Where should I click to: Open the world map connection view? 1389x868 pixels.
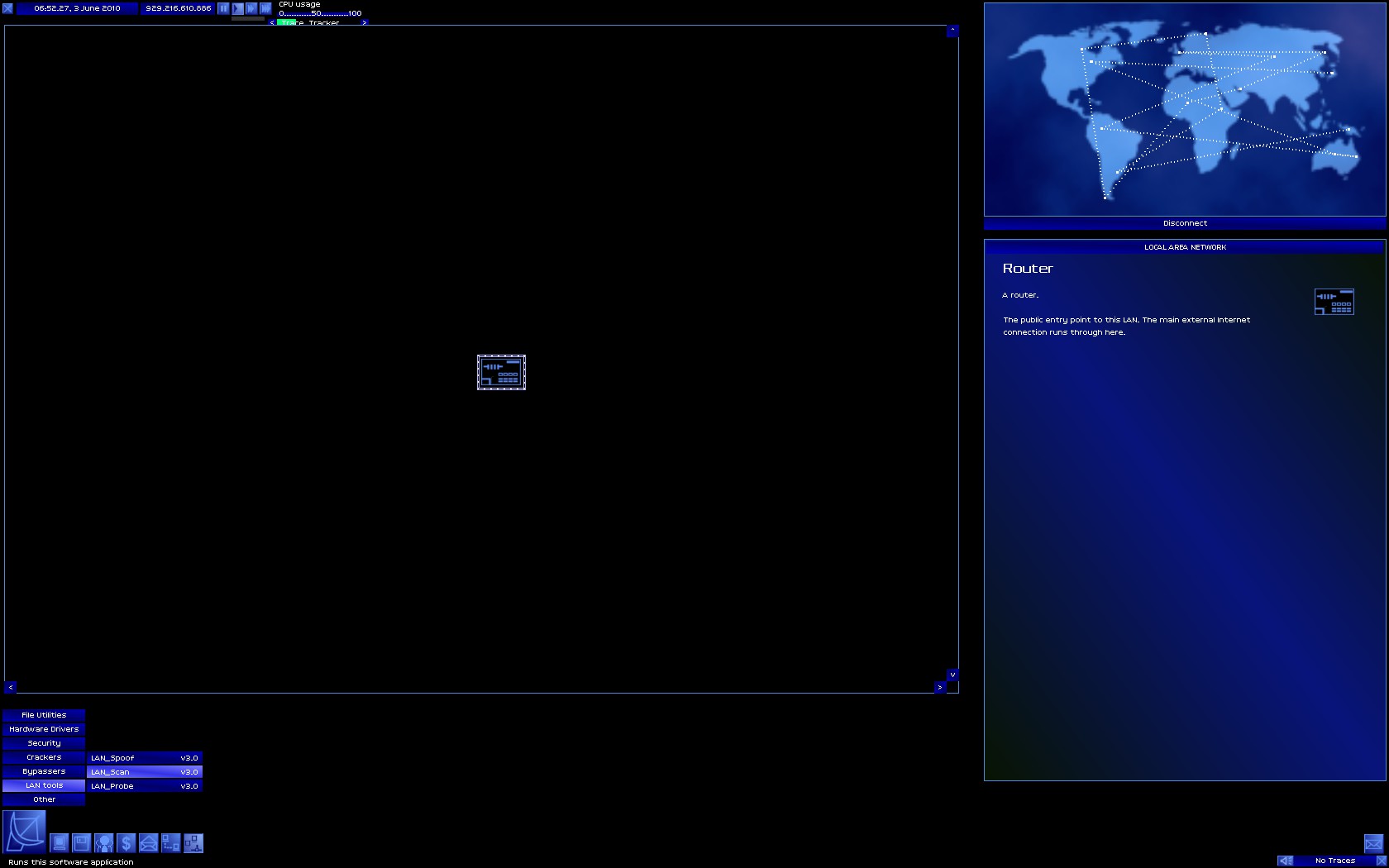click(x=1185, y=110)
